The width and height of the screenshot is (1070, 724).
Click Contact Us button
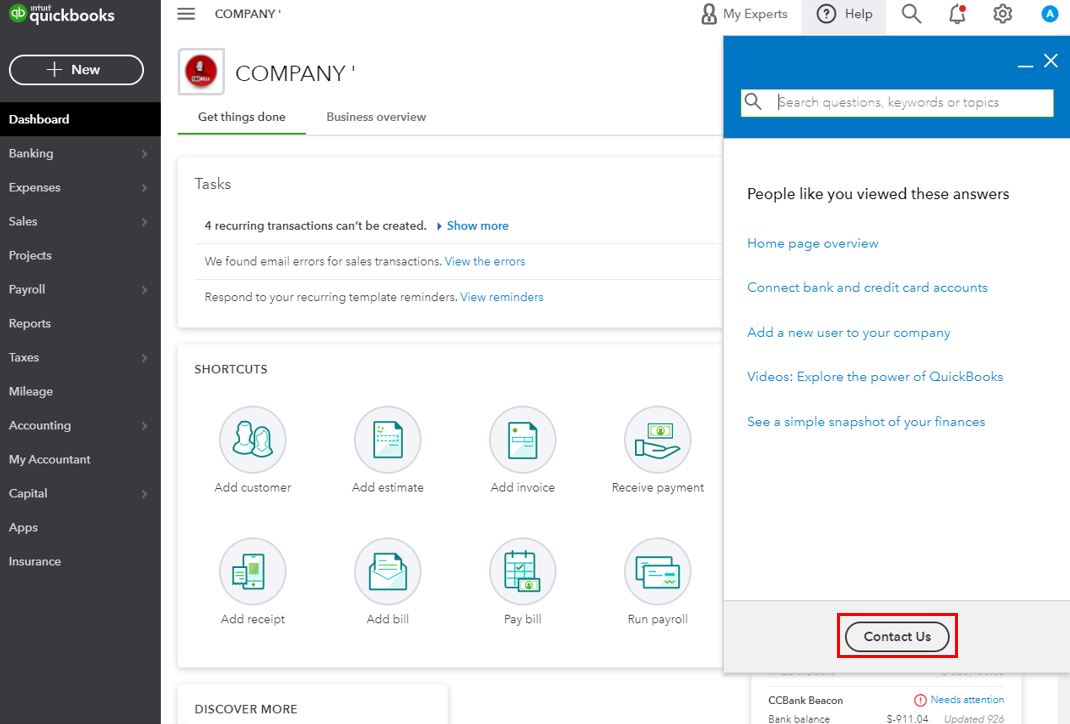[x=897, y=636]
